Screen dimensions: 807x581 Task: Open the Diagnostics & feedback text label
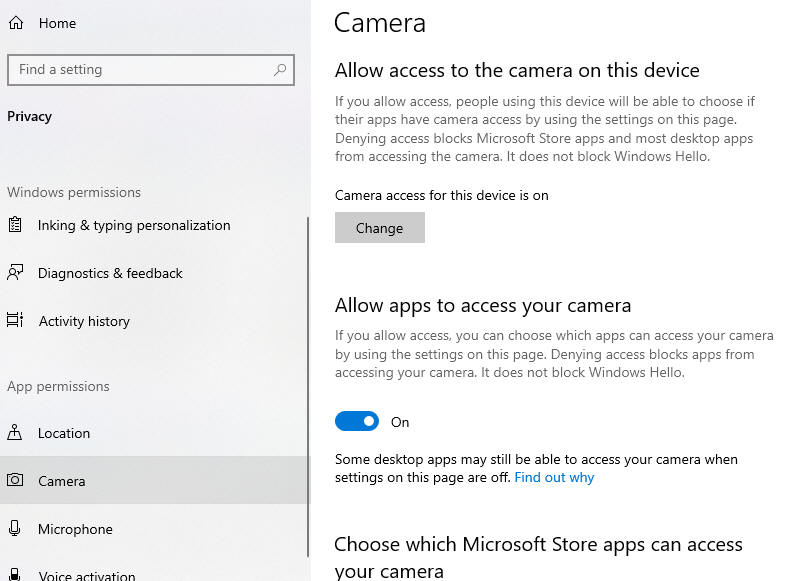point(110,273)
